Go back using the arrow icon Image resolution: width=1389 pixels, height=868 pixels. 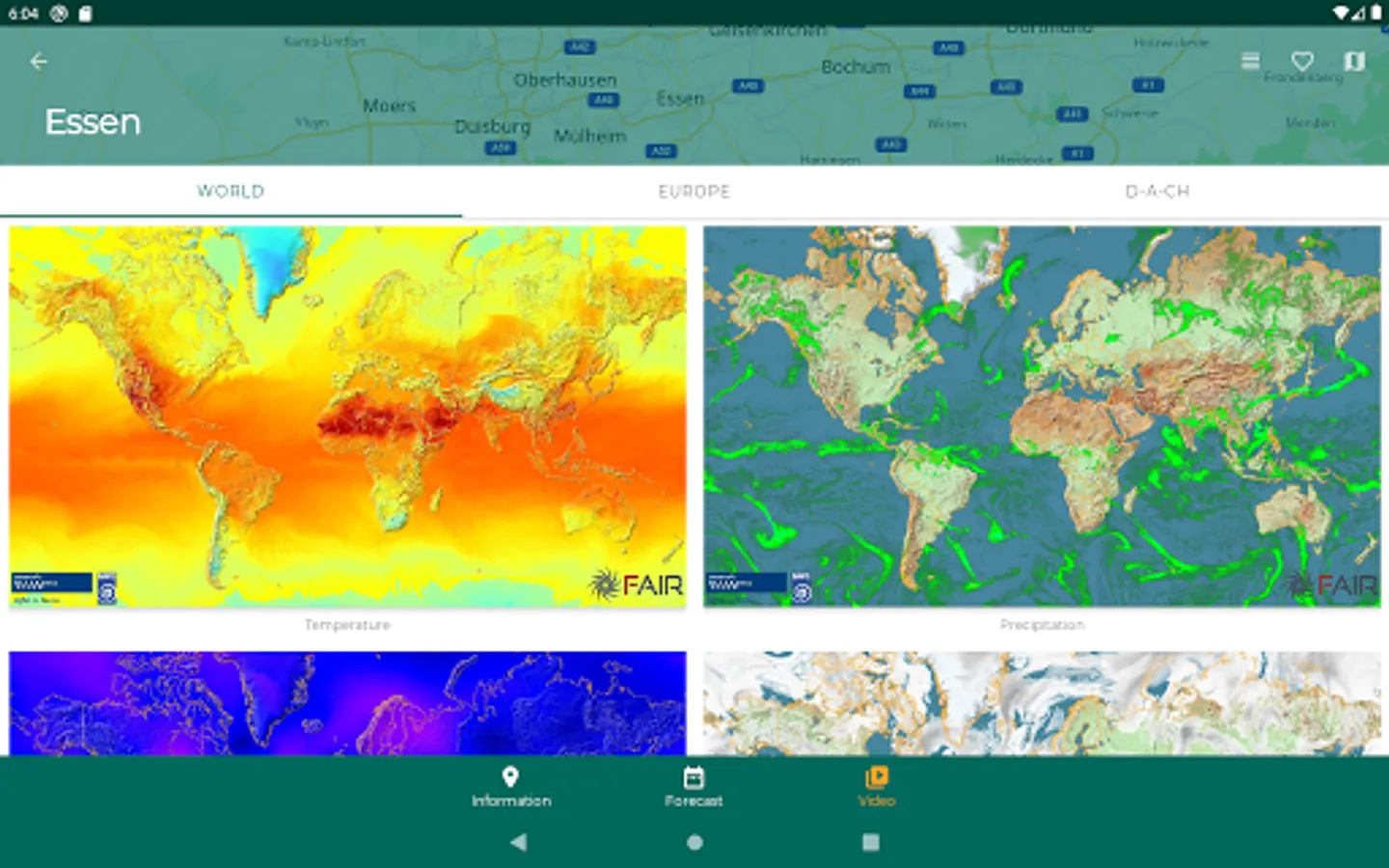pos(39,62)
